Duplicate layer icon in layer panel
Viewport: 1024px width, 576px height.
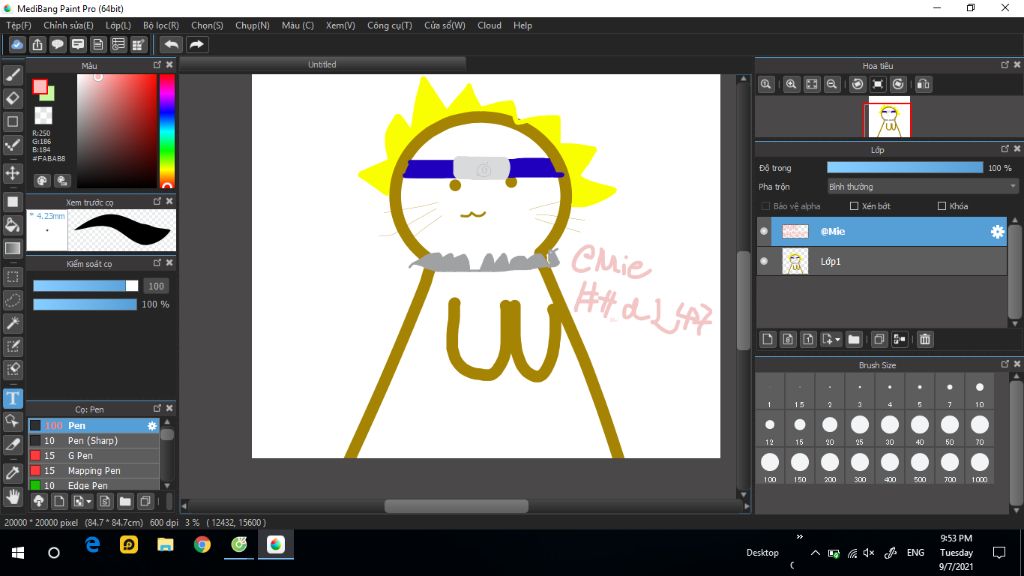point(879,339)
